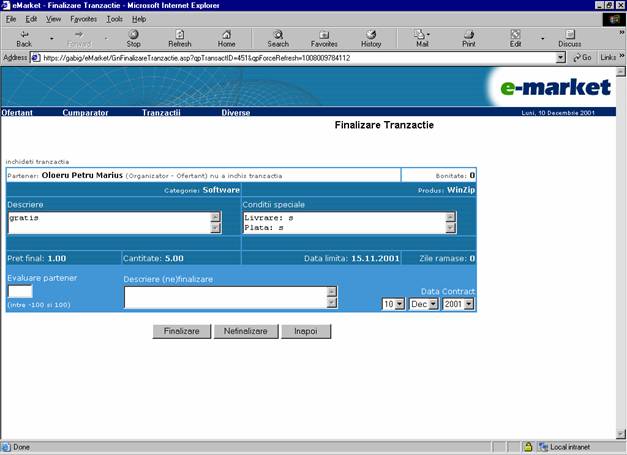Viewport: 627px width, 455px height.
Task: Click the Back toolbar icon
Action: (x=24, y=38)
